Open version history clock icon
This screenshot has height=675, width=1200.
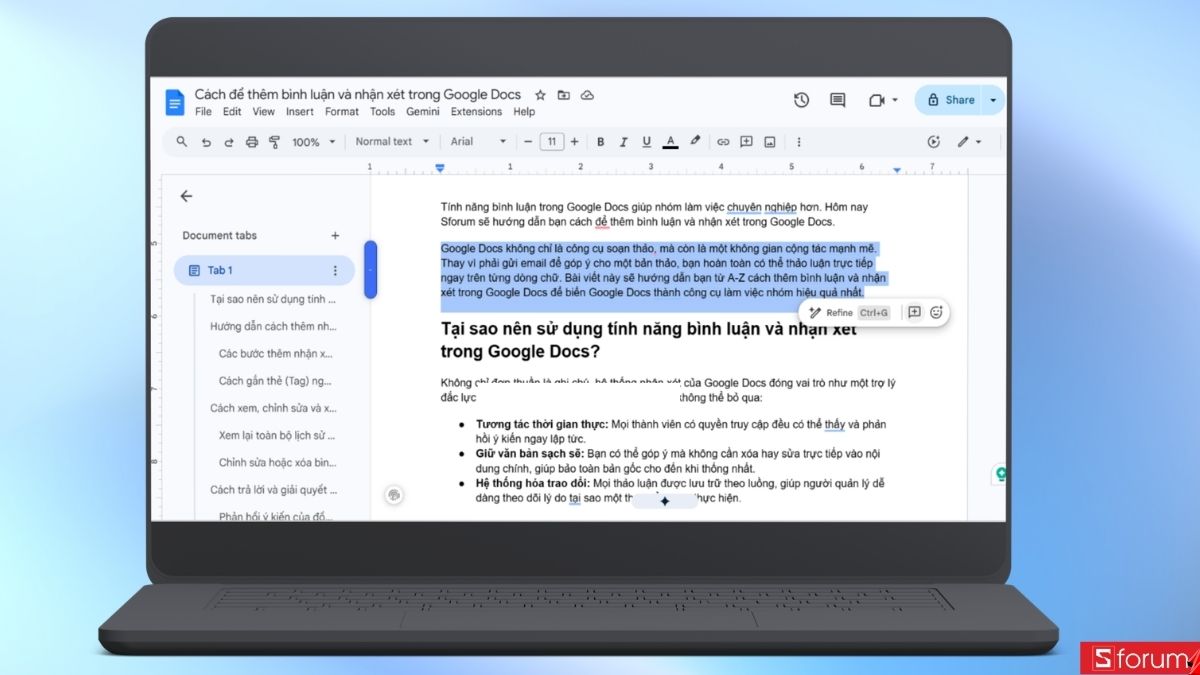801,100
